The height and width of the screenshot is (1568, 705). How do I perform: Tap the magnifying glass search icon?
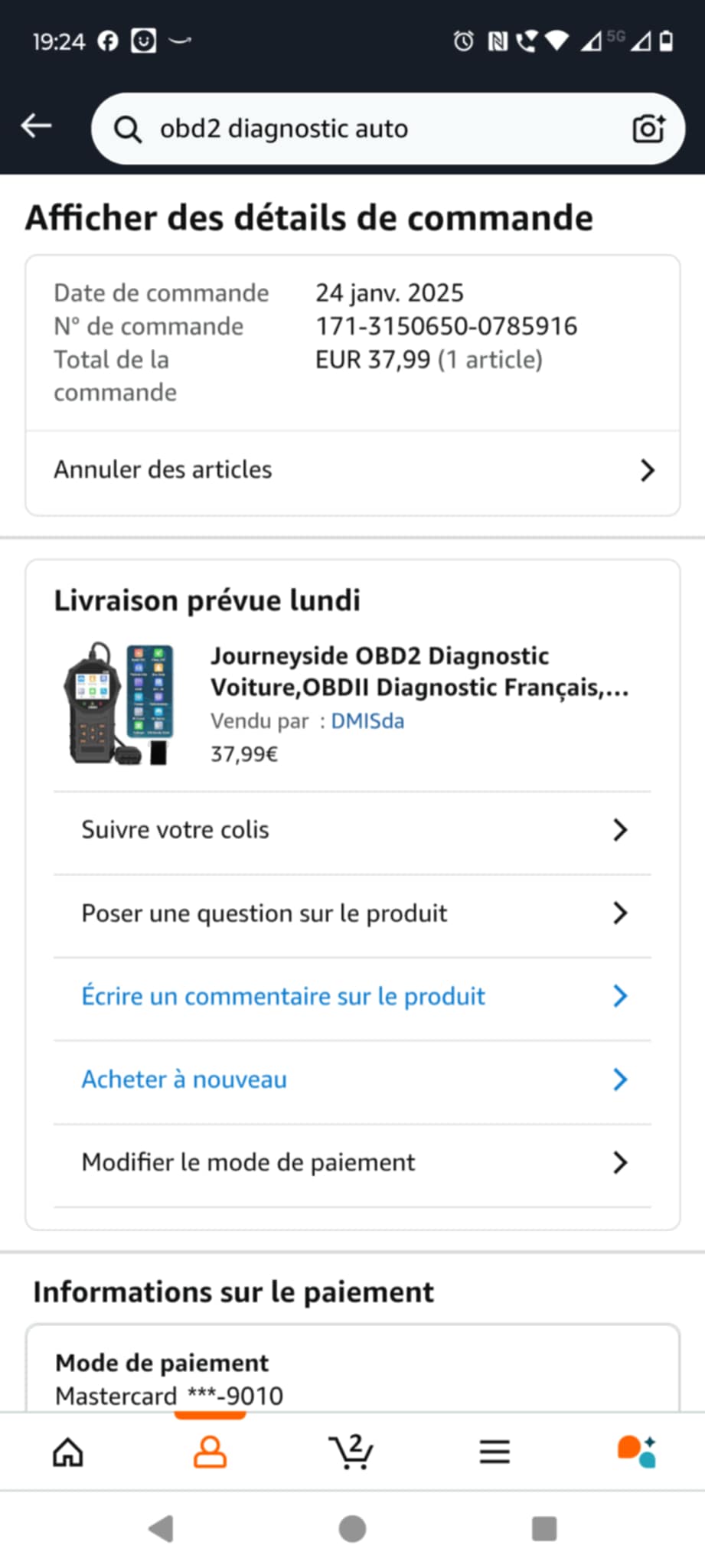click(x=128, y=129)
